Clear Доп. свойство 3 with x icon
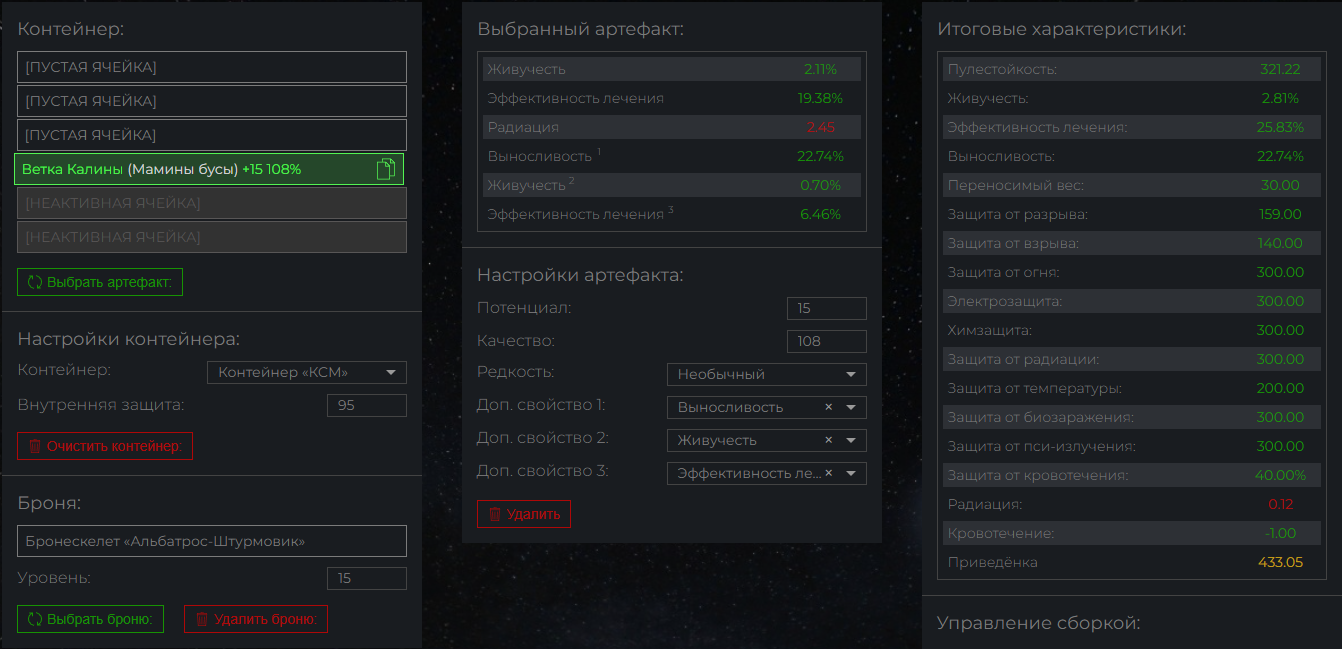 point(828,473)
